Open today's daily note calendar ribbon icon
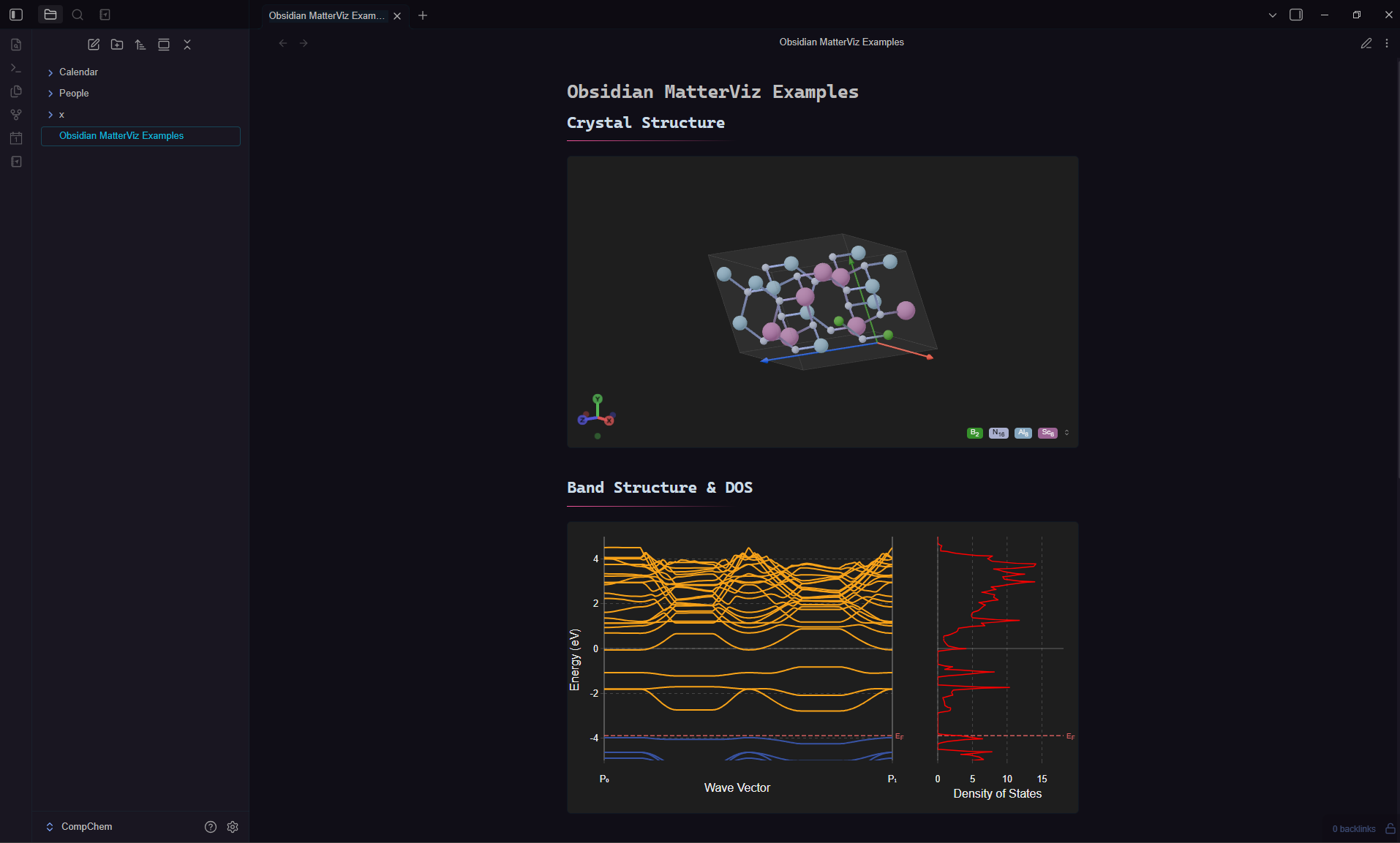 coord(16,138)
